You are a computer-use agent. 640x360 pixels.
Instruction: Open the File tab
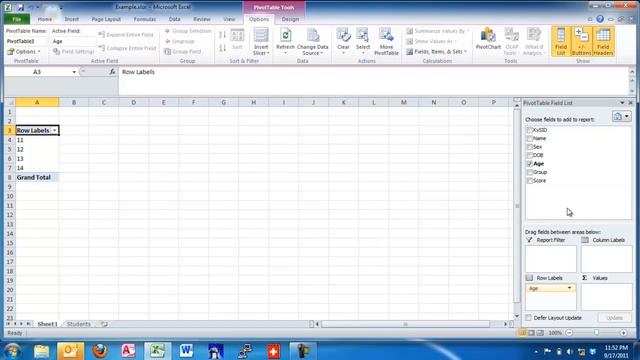(x=17, y=19)
